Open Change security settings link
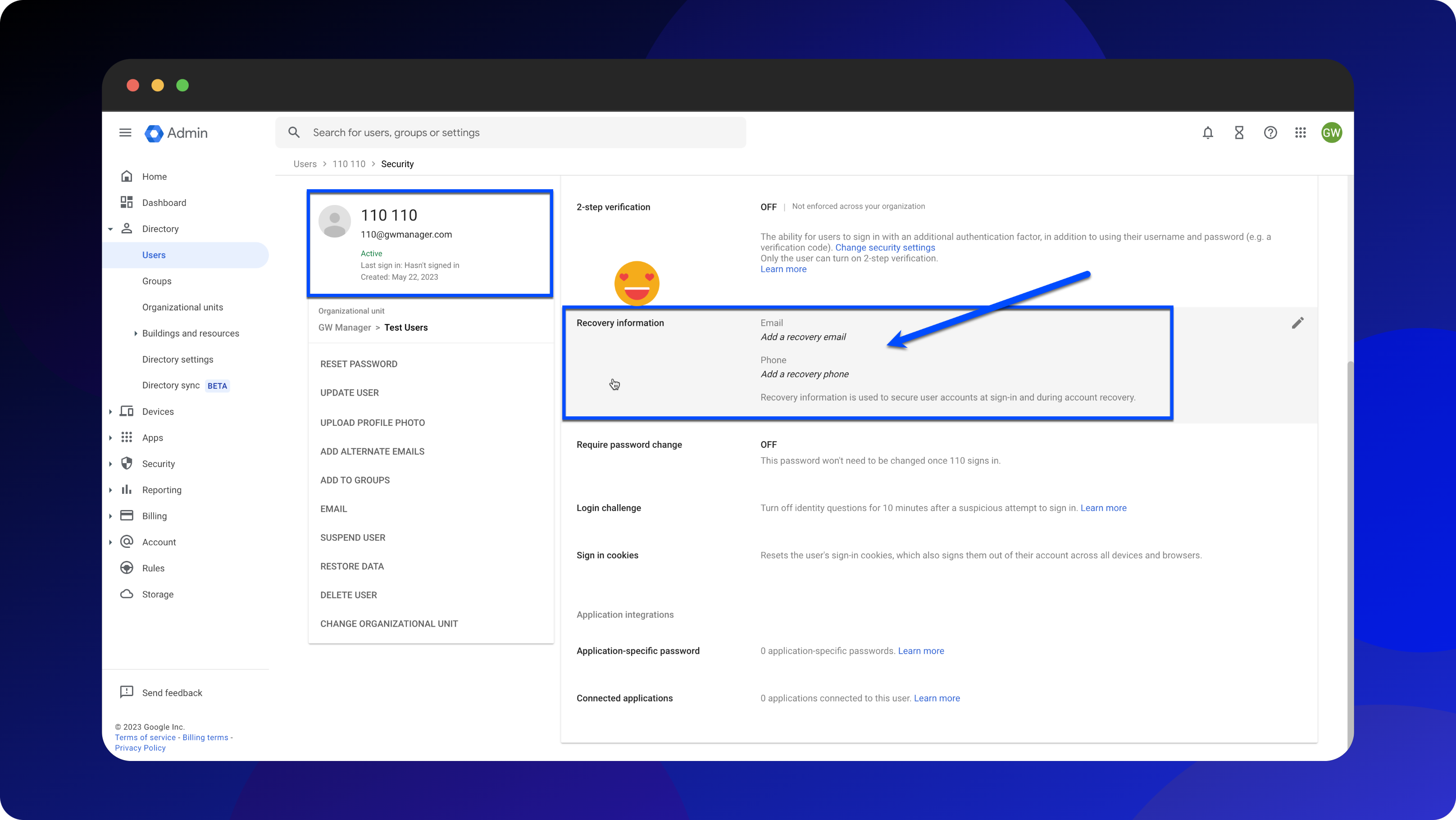The width and height of the screenshot is (1456, 820). [885, 247]
